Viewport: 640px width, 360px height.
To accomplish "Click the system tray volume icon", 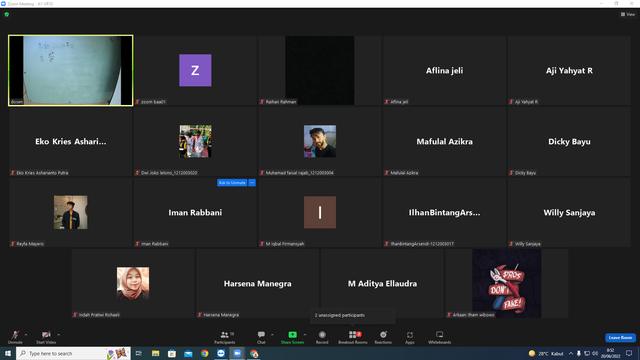I will tap(595, 353).
